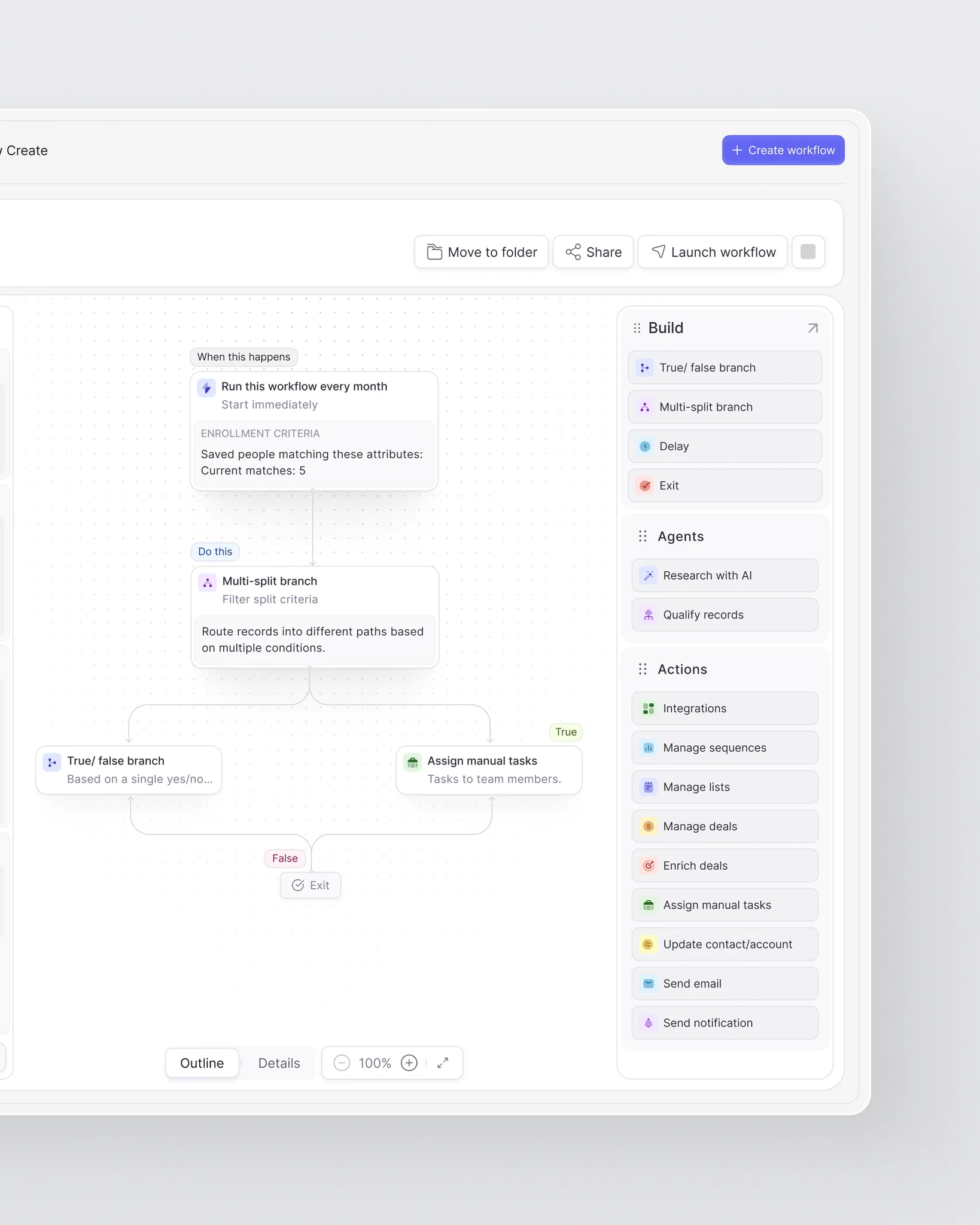Select the Delay clock icon
Image resolution: width=980 pixels, height=1225 pixels.
pos(645,446)
